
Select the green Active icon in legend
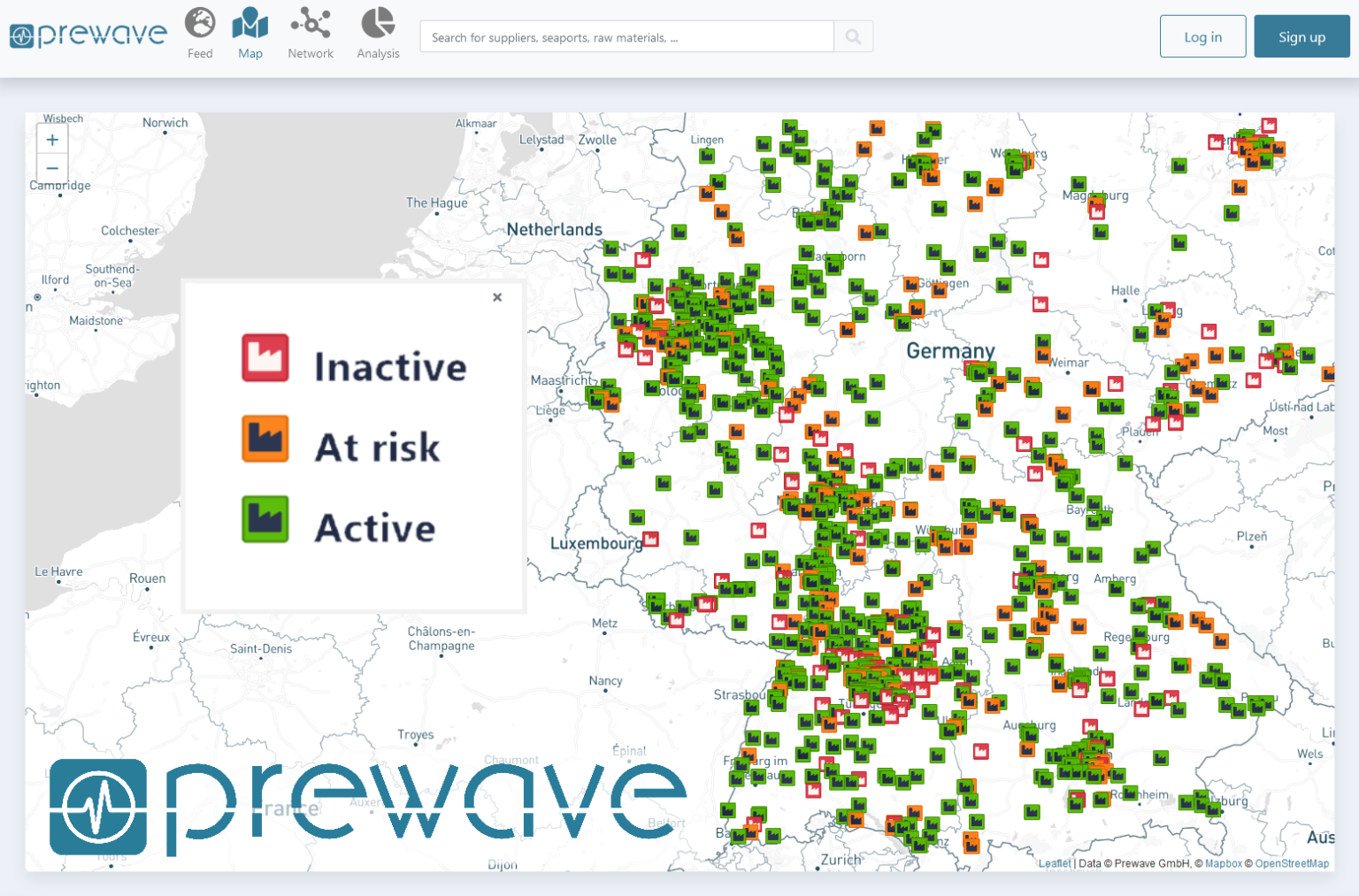tap(265, 520)
